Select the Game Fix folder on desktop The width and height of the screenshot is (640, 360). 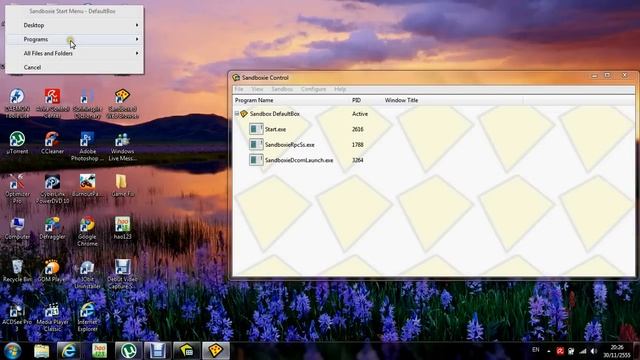[122, 185]
